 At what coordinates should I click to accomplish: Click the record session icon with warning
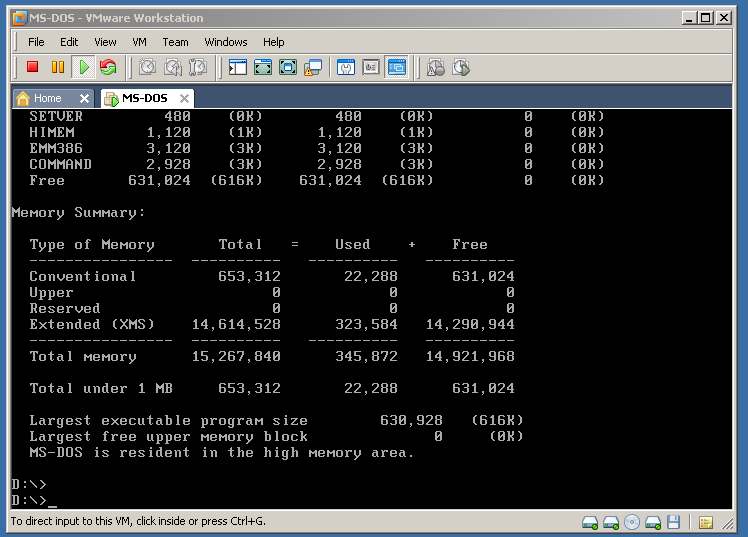(x=436, y=67)
